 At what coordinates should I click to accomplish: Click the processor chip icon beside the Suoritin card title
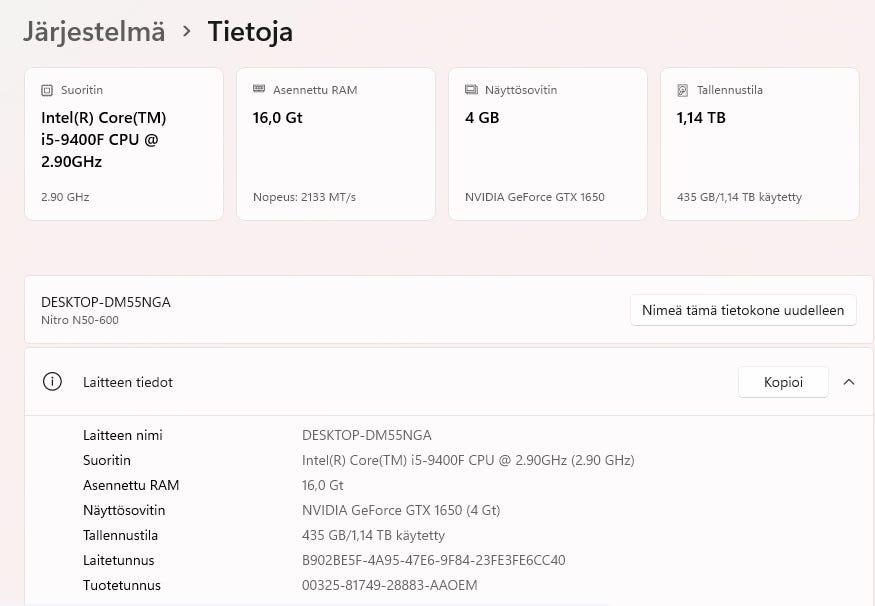pos(47,90)
